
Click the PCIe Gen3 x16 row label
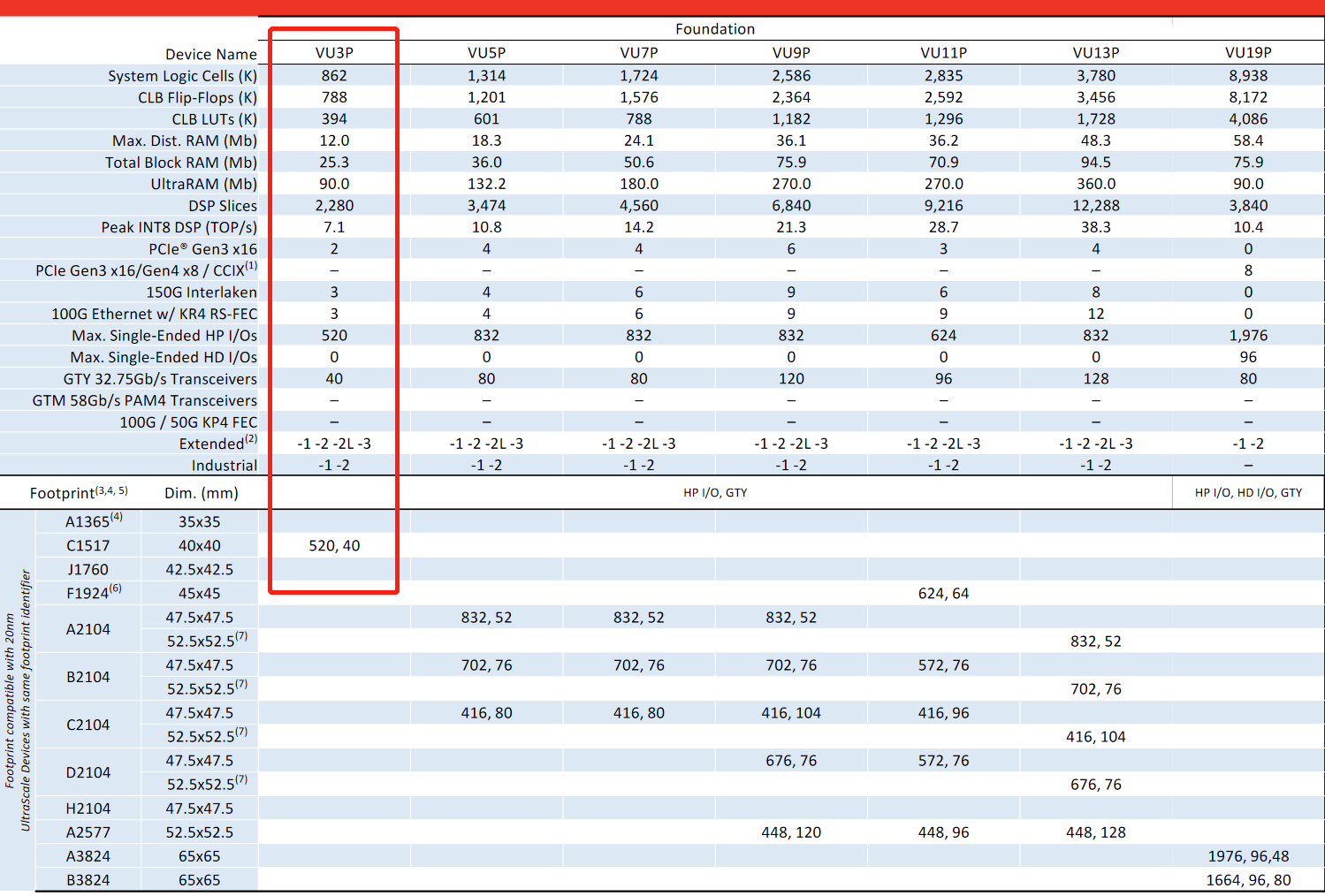coord(203,249)
